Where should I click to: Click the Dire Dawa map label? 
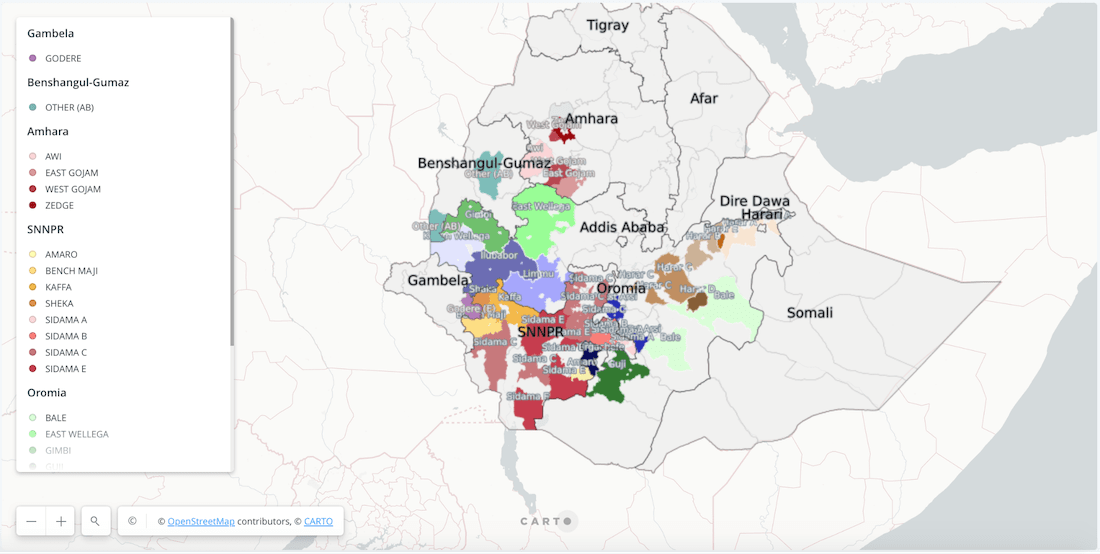(755, 201)
